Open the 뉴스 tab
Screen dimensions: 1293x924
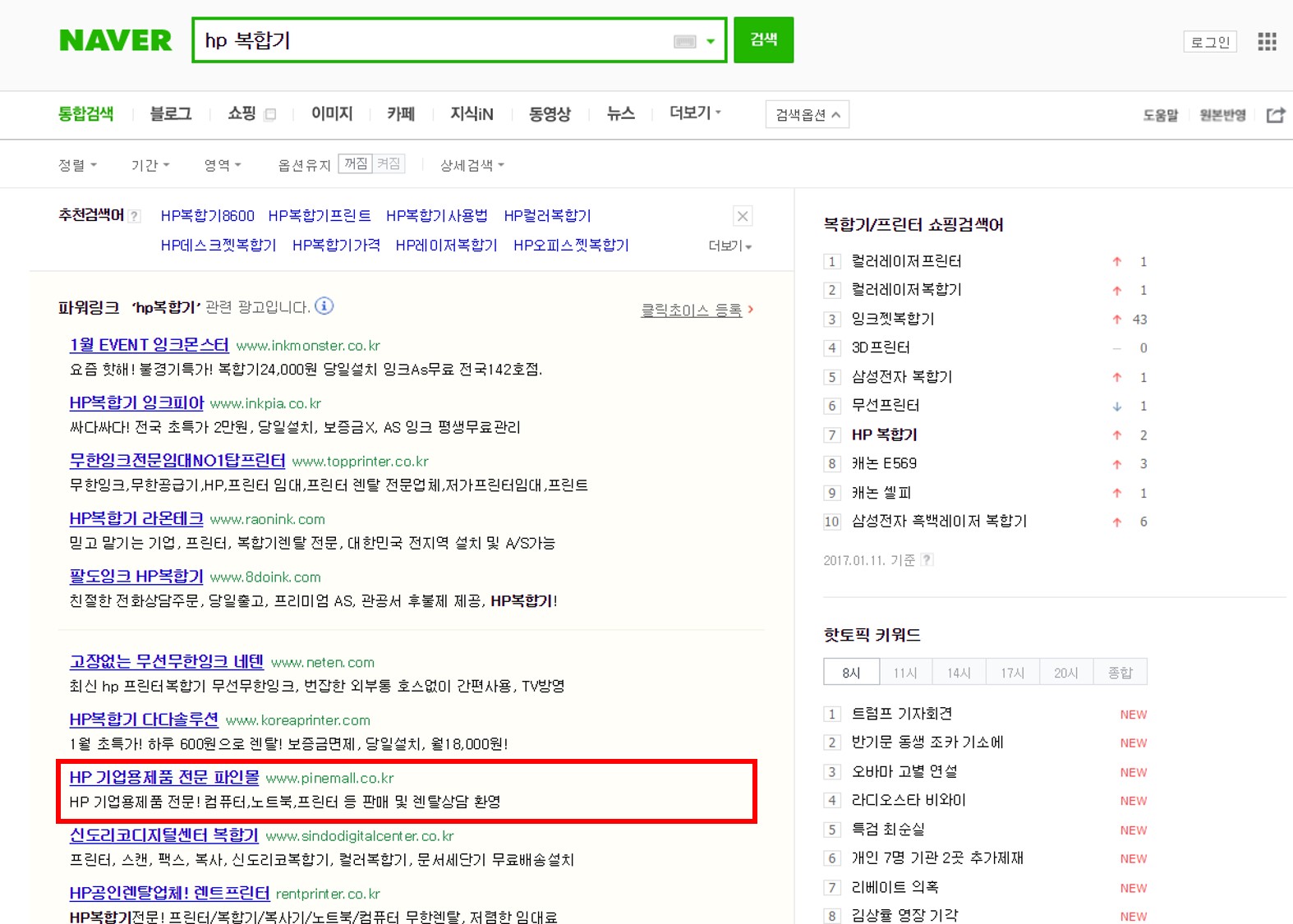[620, 114]
